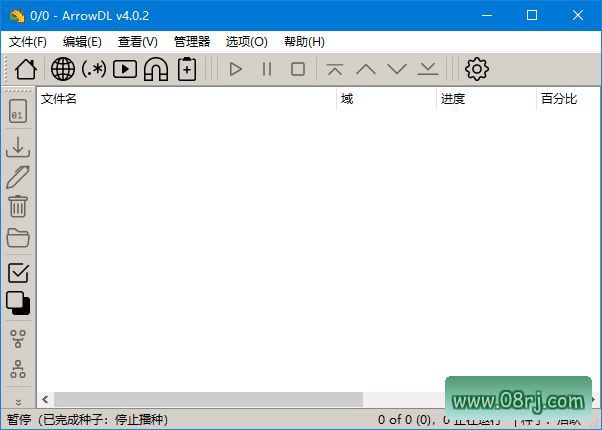This screenshot has width=602, height=430.
Task: Click the video stream download icon
Action: click(x=125, y=69)
